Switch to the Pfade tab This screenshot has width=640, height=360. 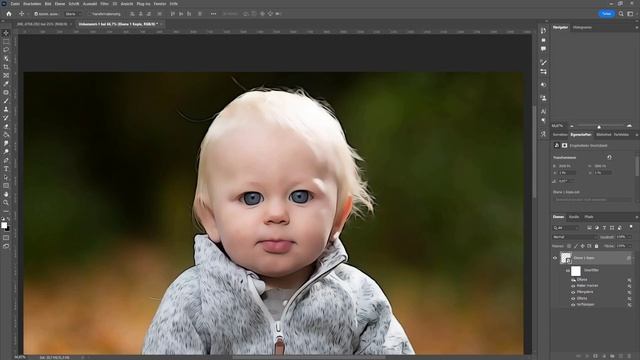click(x=589, y=217)
